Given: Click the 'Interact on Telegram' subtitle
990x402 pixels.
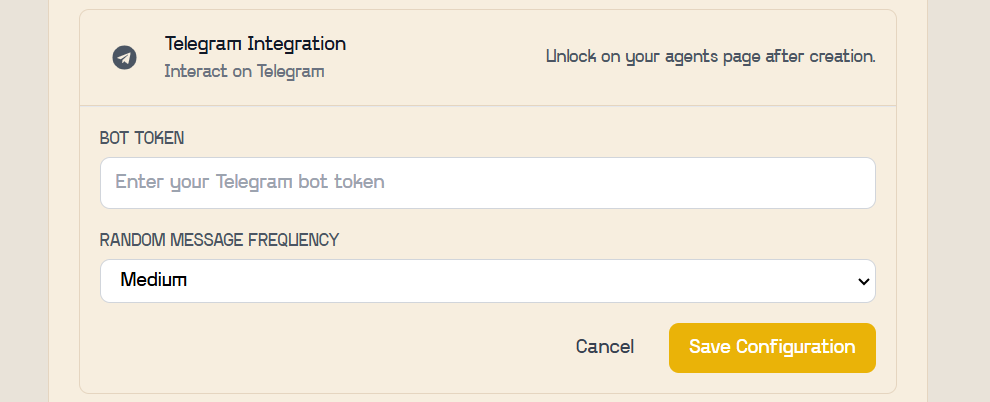Looking at the screenshot, I should [x=244, y=71].
